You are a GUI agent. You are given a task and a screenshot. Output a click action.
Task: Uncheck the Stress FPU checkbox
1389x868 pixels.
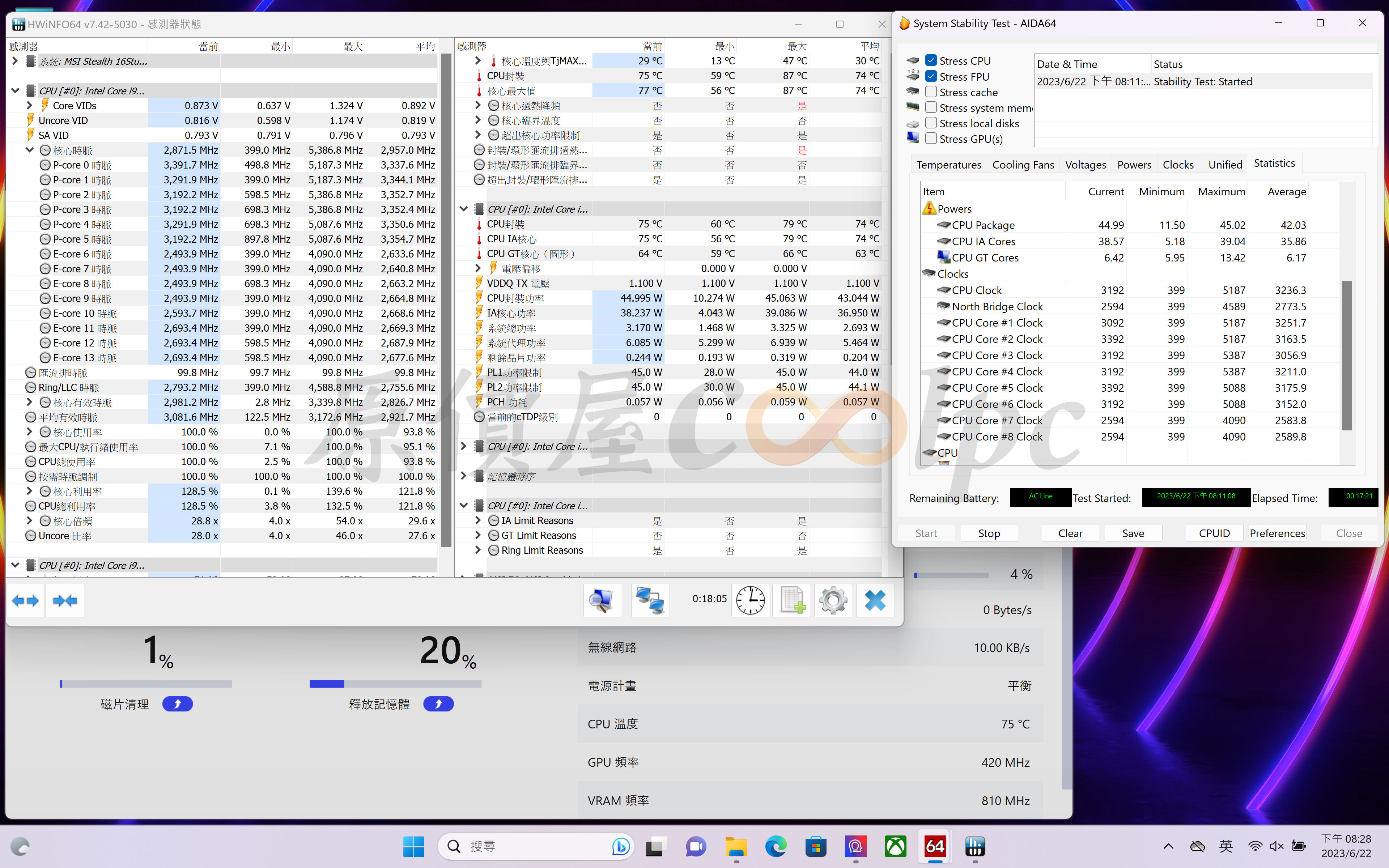click(931, 76)
